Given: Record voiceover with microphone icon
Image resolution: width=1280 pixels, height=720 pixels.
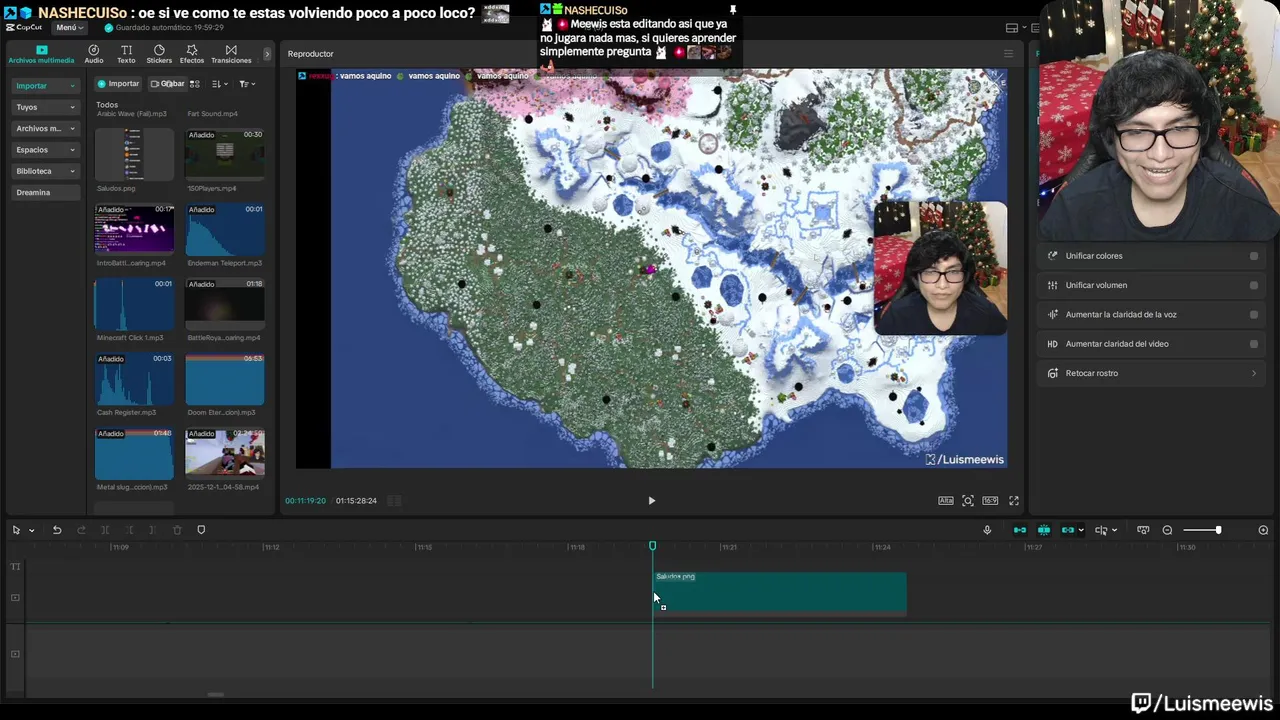Looking at the screenshot, I should coord(987,530).
